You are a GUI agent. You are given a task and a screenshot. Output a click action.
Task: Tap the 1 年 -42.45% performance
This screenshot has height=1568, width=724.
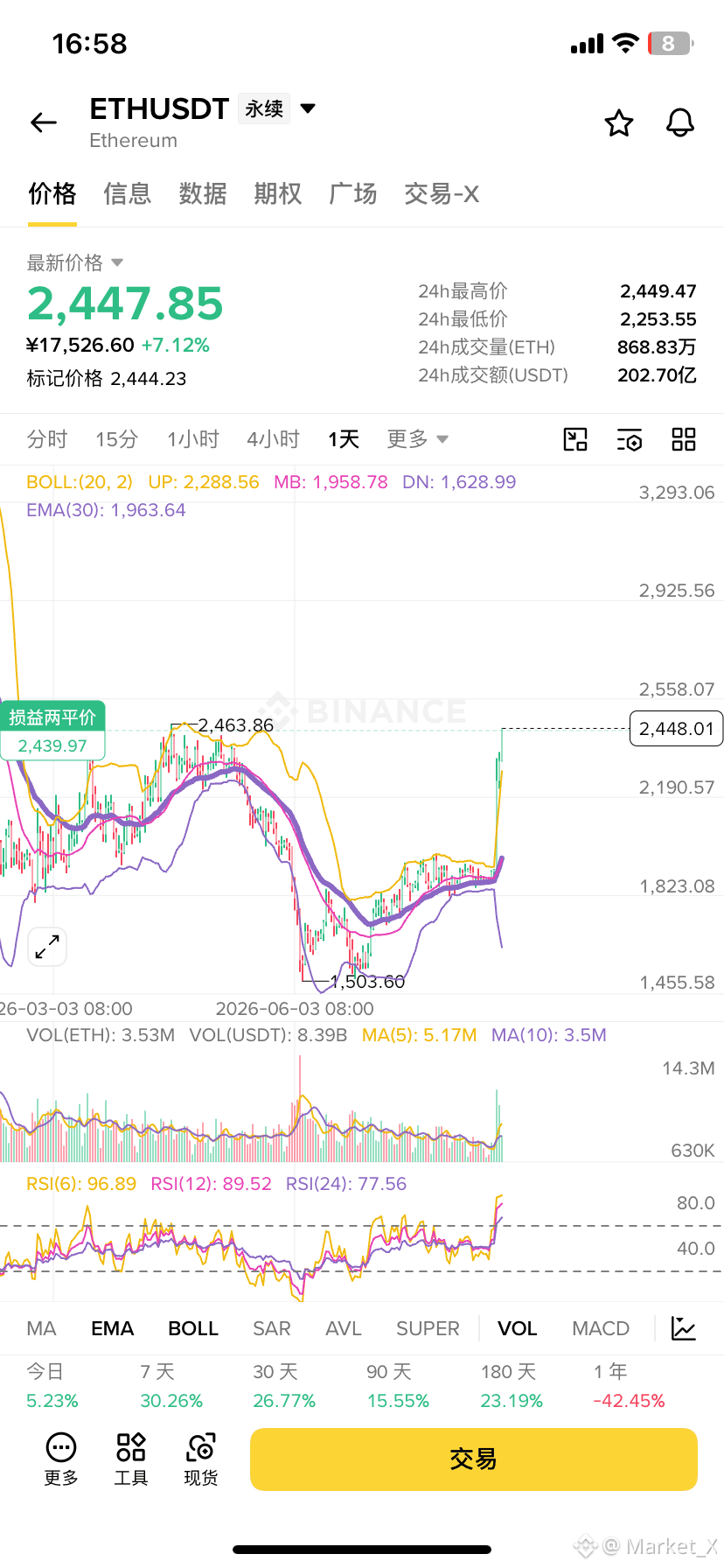click(x=629, y=1386)
